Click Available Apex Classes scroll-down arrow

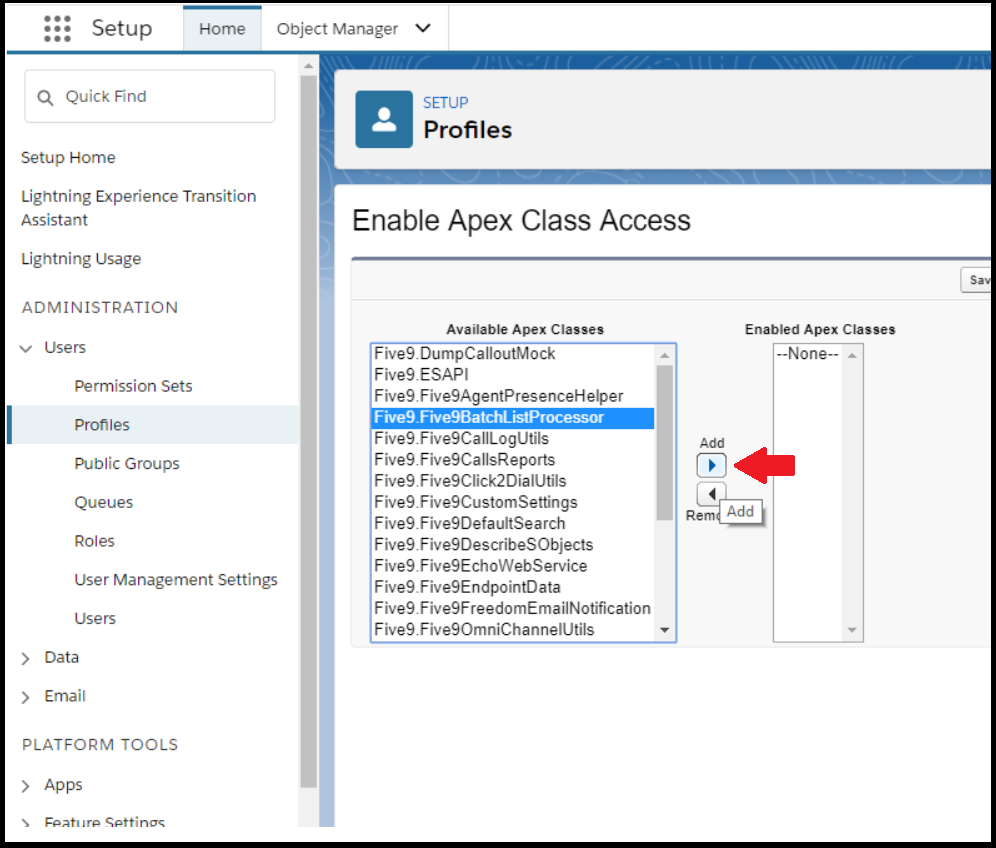pyautogui.click(x=665, y=630)
